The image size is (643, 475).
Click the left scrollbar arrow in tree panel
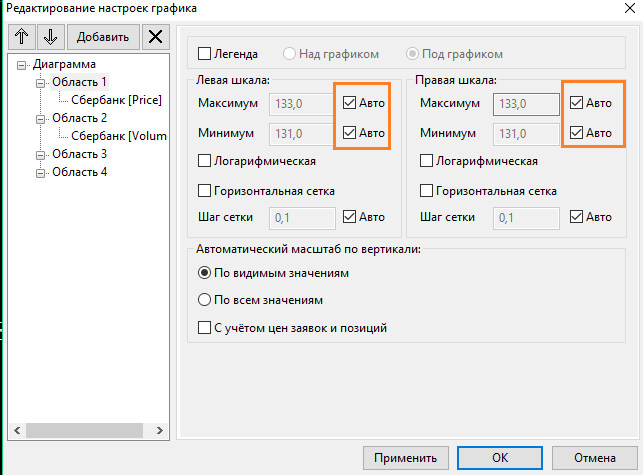coord(17,430)
